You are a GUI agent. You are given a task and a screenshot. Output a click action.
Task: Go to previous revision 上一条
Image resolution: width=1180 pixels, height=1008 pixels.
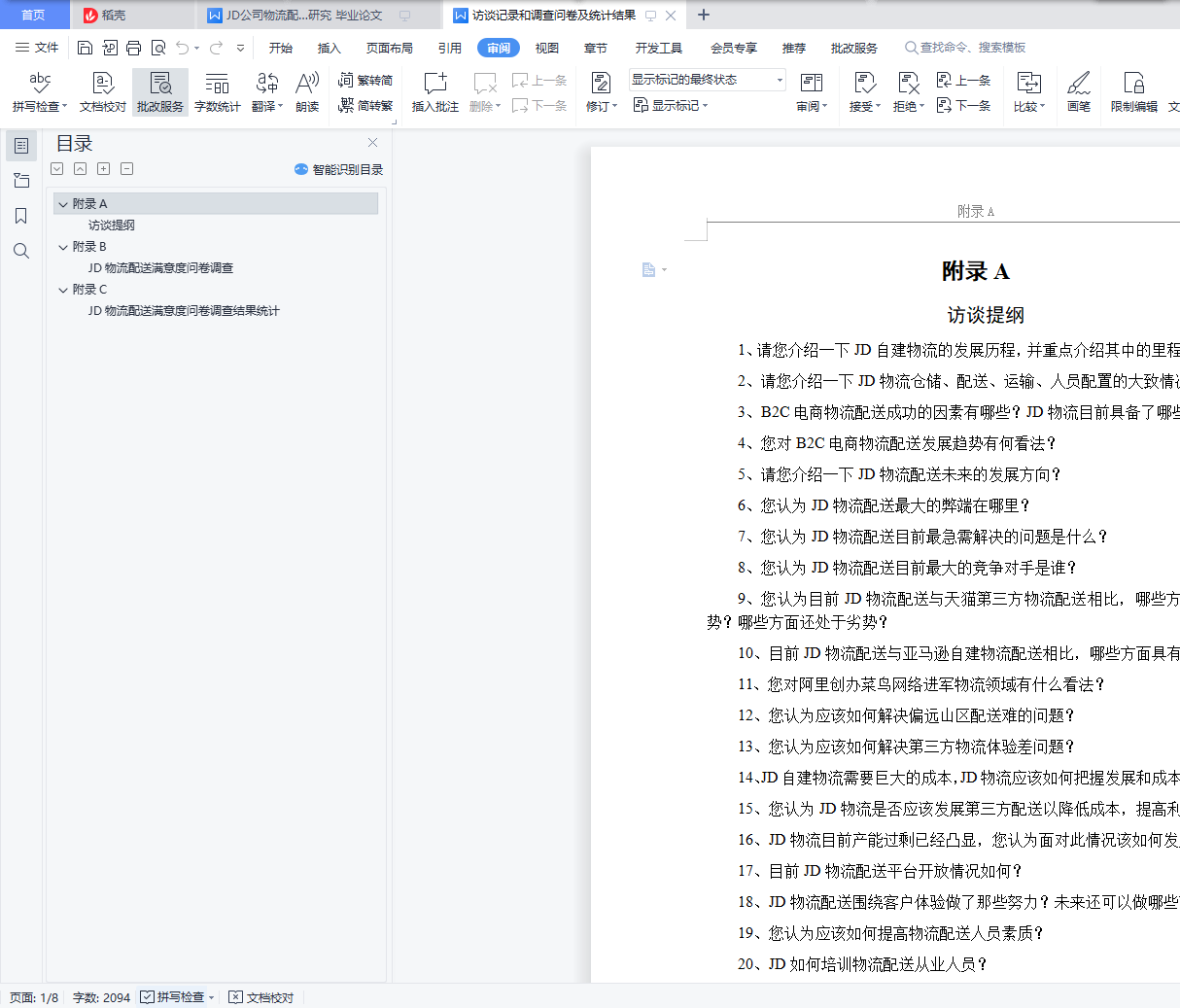coord(963,81)
